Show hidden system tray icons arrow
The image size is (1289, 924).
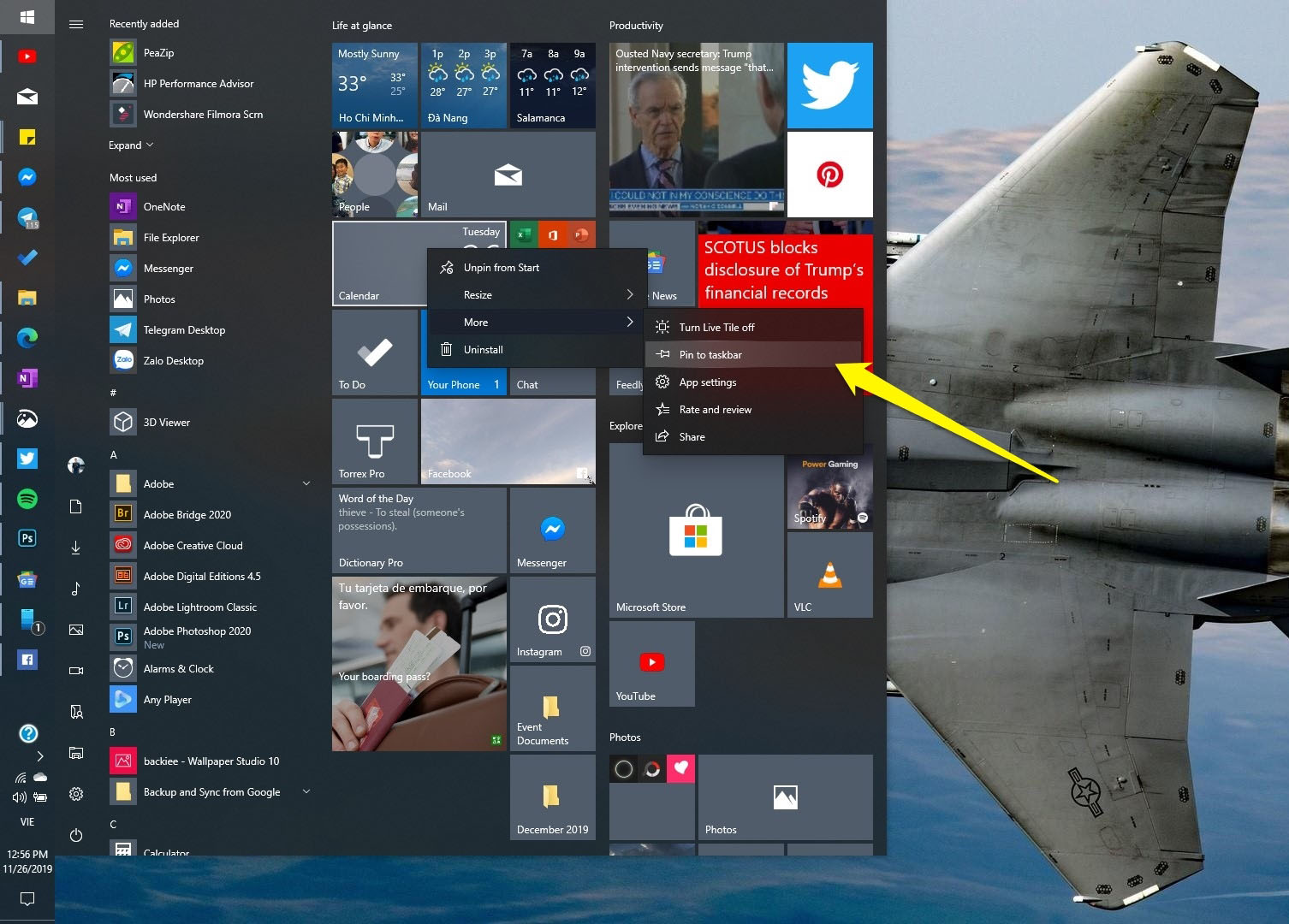point(39,755)
